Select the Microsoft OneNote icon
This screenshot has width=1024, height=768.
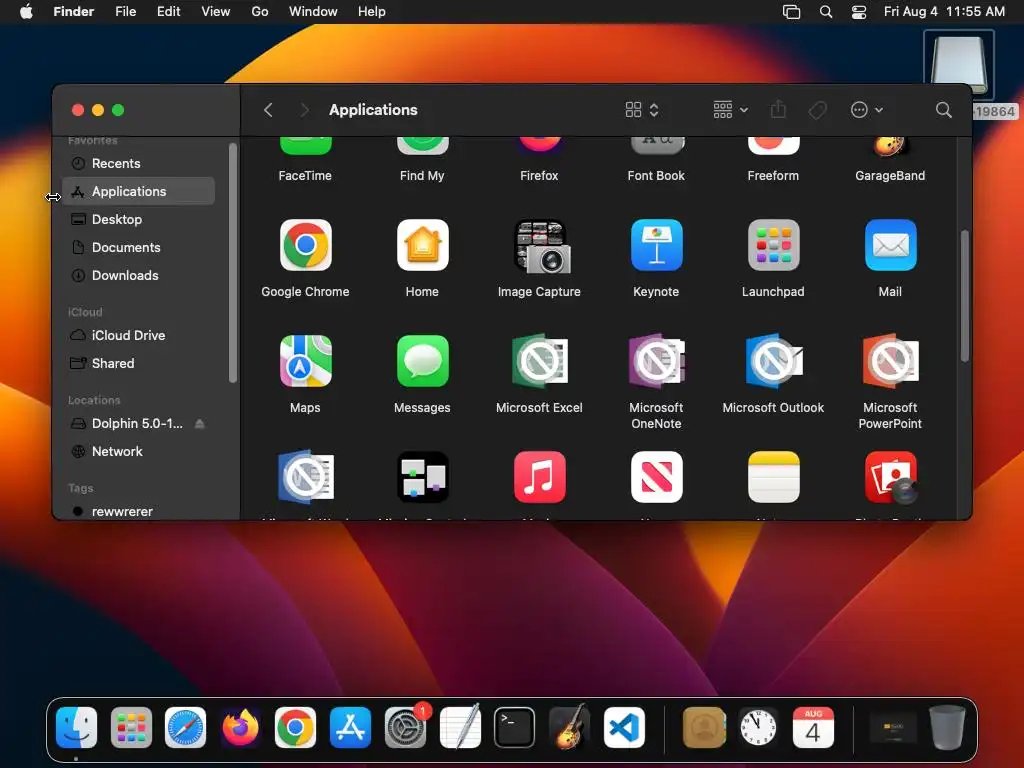pos(656,361)
